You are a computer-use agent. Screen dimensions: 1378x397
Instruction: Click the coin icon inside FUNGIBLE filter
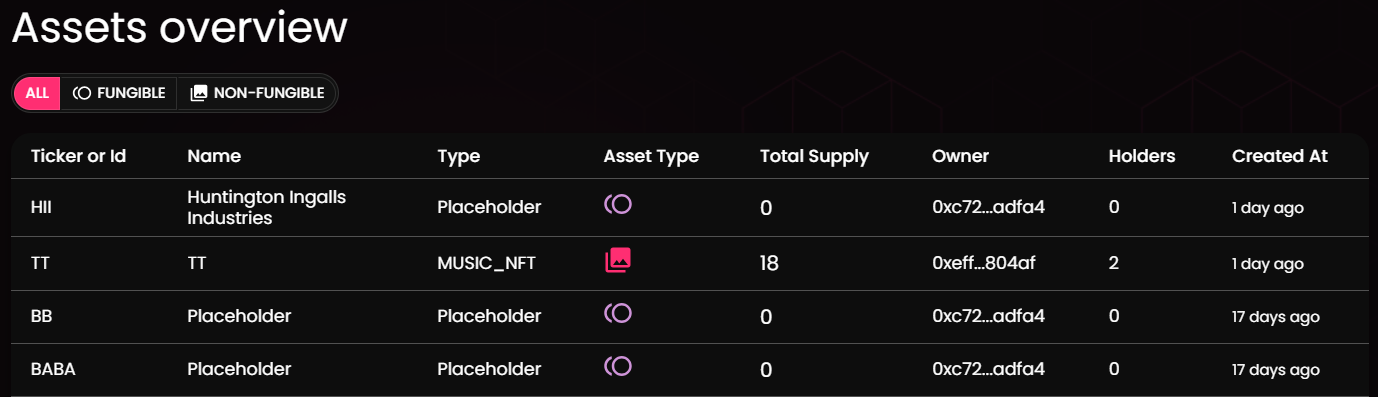coord(83,93)
